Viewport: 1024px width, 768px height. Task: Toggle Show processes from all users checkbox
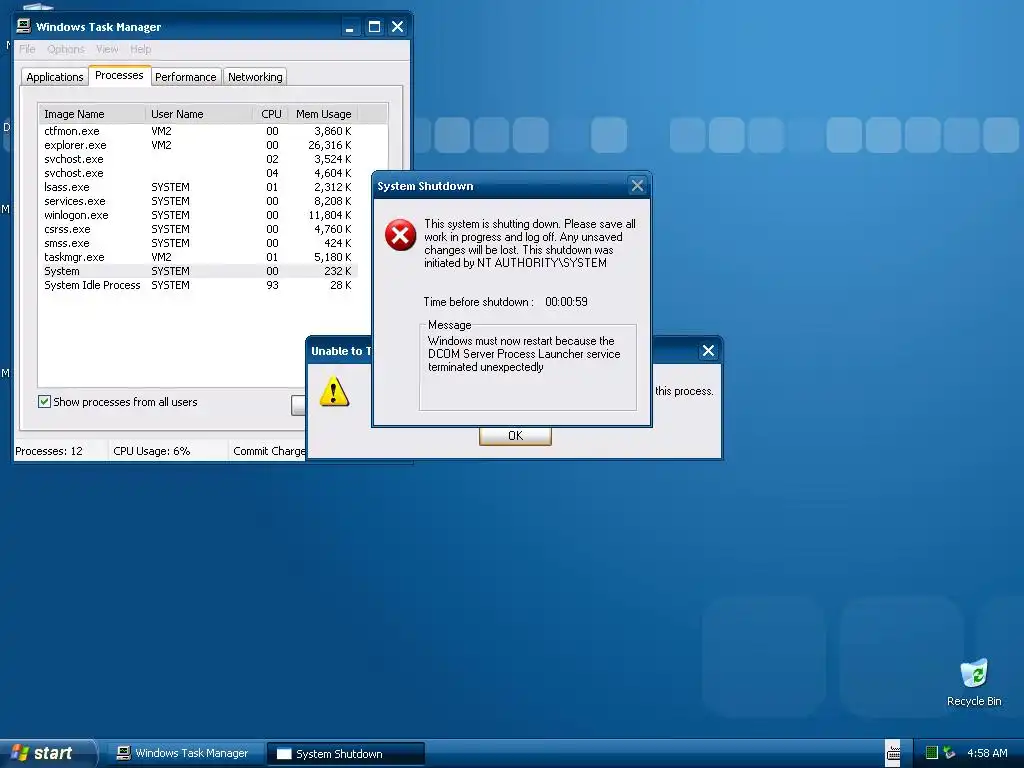[44, 402]
